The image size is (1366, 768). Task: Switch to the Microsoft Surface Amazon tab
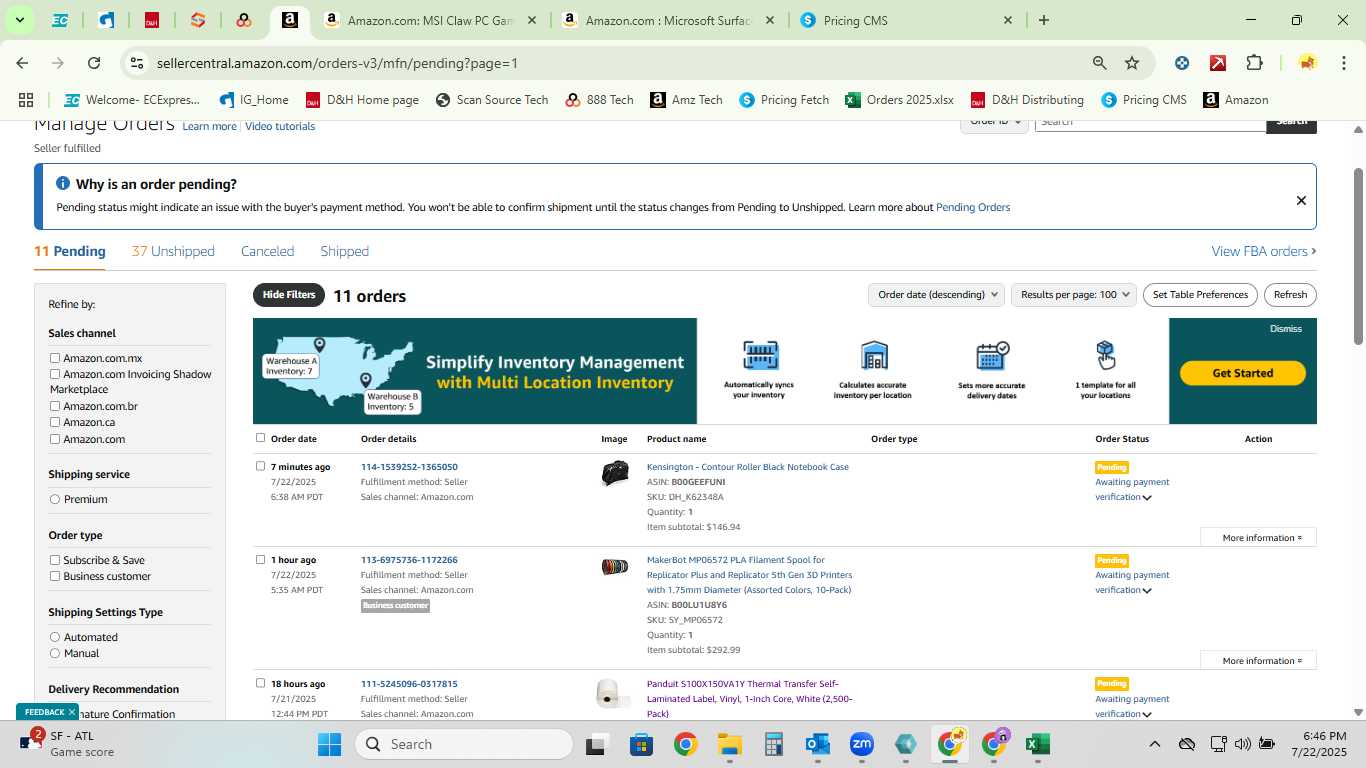point(668,20)
